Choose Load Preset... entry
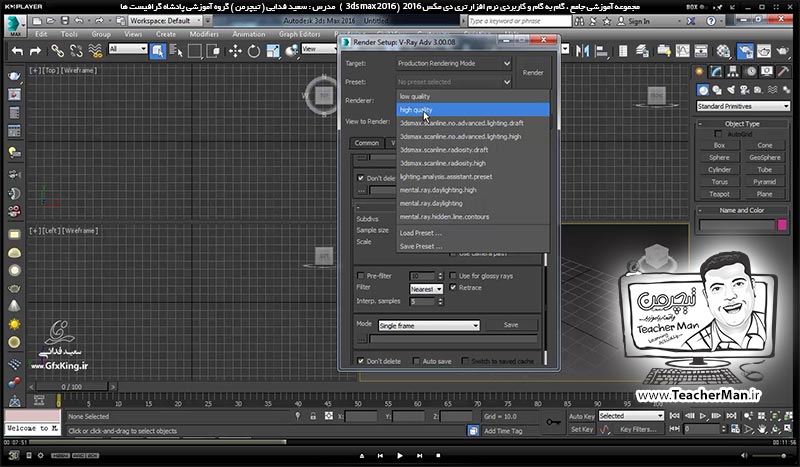800x467 pixels. pyautogui.click(x=472, y=233)
